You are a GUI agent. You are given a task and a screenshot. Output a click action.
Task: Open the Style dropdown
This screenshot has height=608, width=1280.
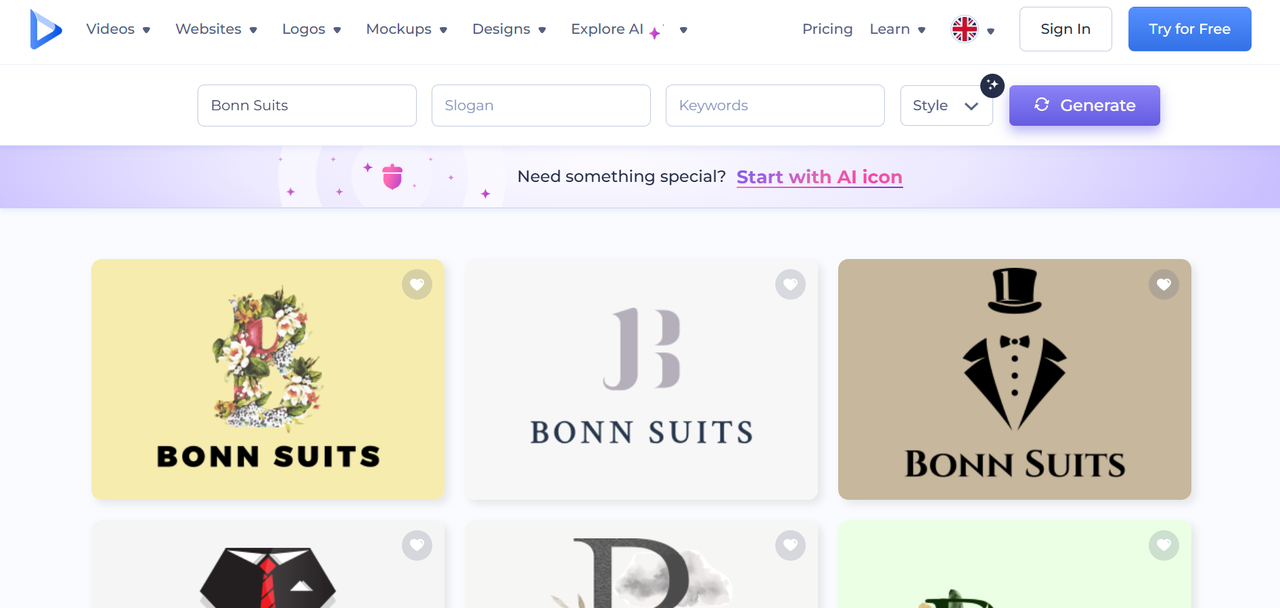point(945,106)
